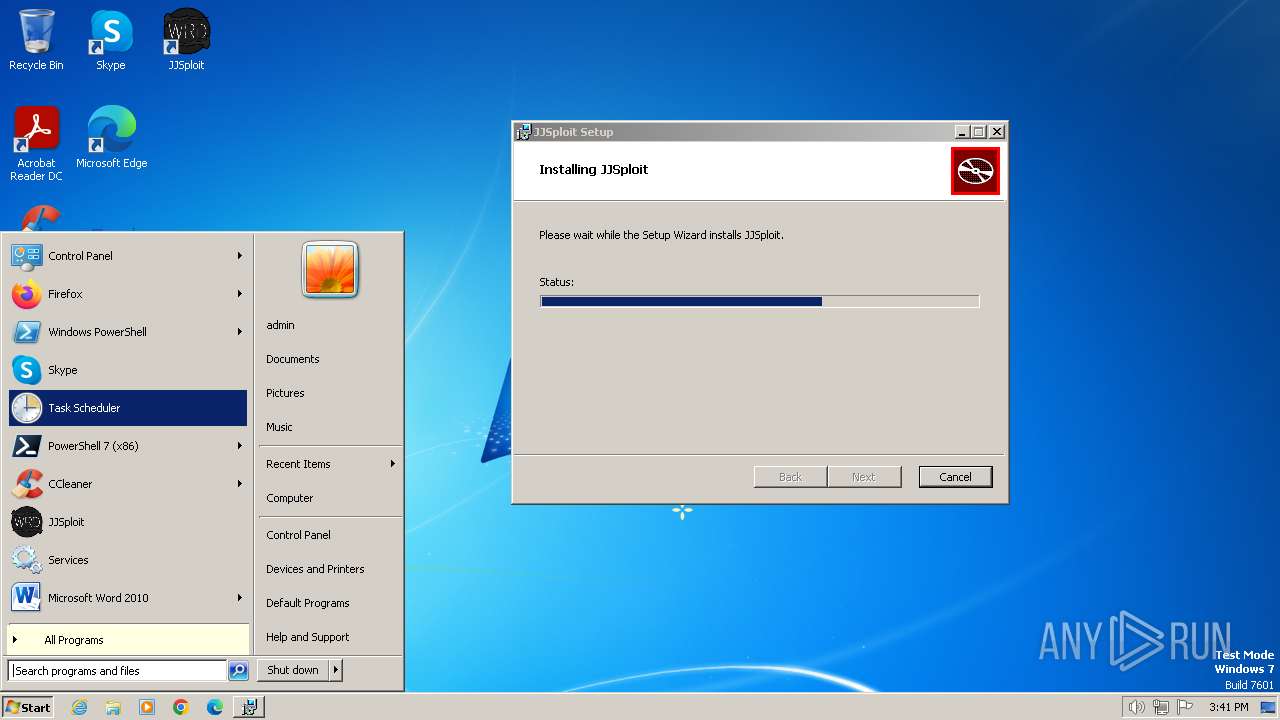Select the JJSploit desktop shortcut

pyautogui.click(x=186, y=41)
